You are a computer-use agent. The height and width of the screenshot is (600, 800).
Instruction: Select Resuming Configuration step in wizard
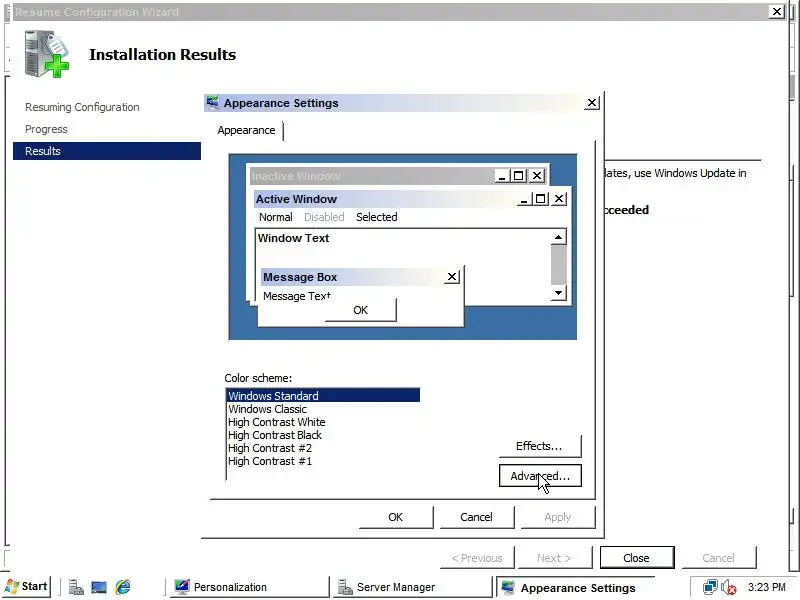tap(82, 107)
